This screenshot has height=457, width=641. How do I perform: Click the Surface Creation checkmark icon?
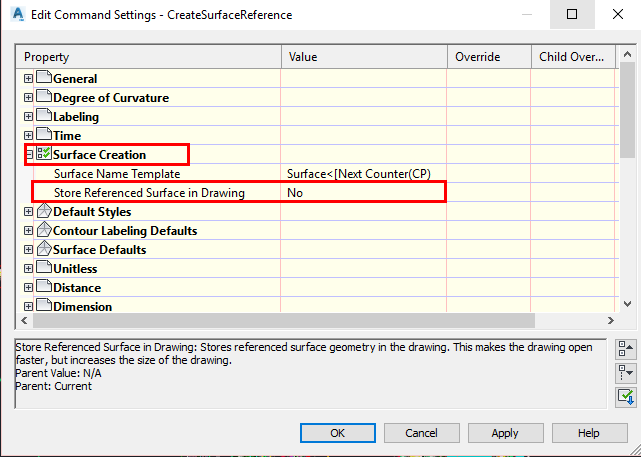point(44,154)
